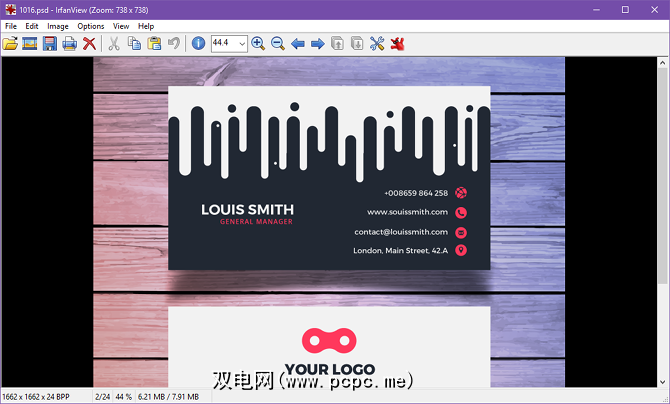670x404 pixels.
Task: Show image information blue icon
Action: [x=198, y=43]
